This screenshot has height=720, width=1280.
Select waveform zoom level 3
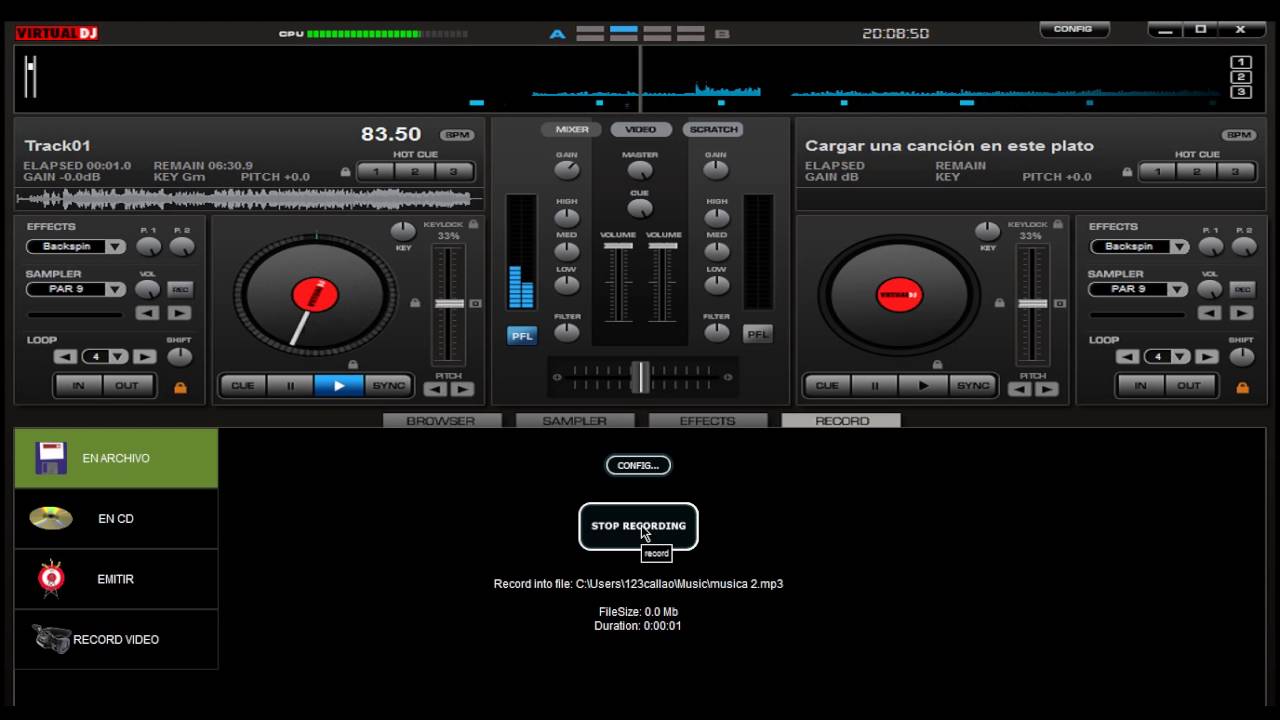coord(1240,92)
